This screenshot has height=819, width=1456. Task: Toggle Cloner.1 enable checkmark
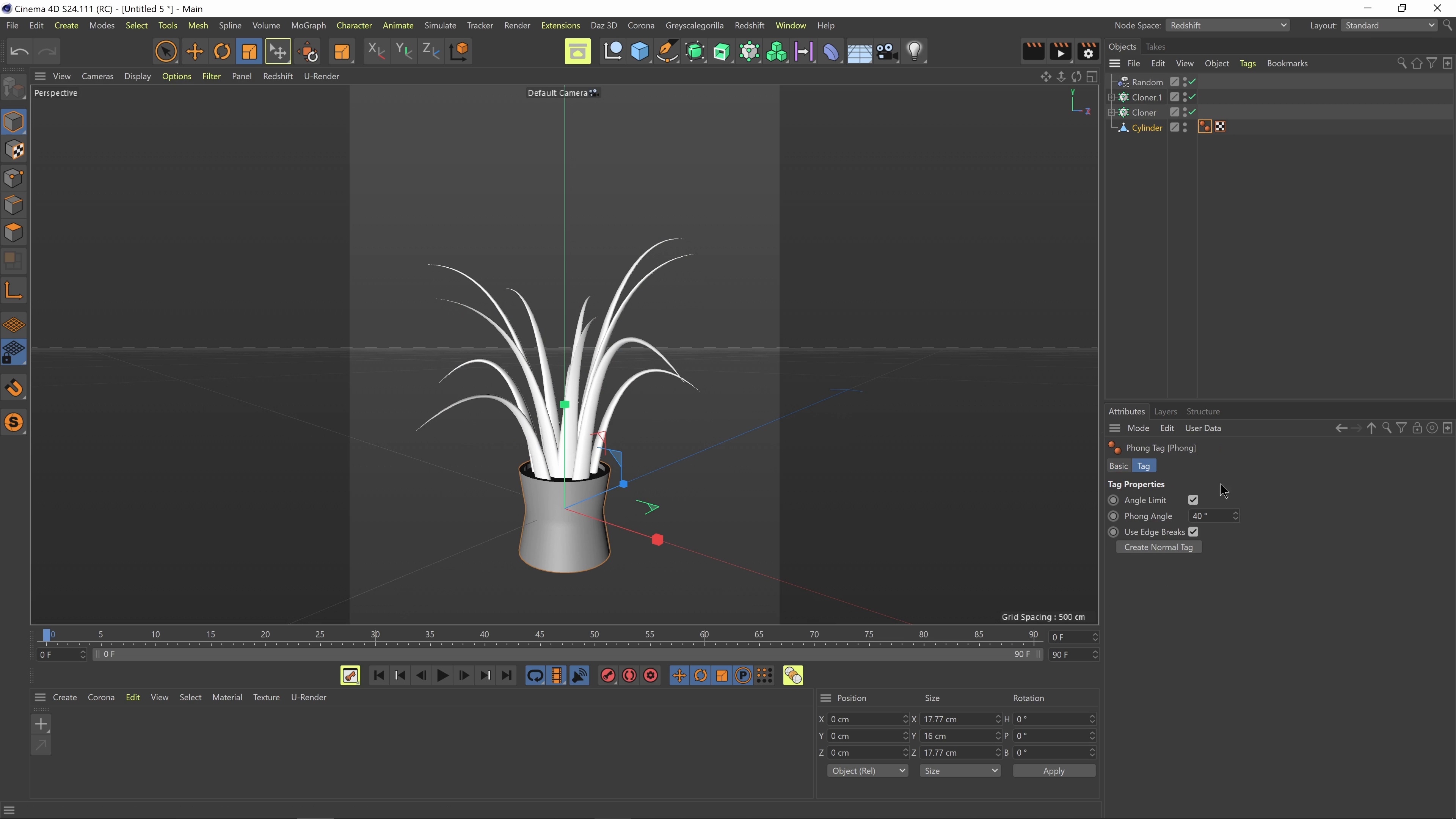click(x=1192, y=97)
